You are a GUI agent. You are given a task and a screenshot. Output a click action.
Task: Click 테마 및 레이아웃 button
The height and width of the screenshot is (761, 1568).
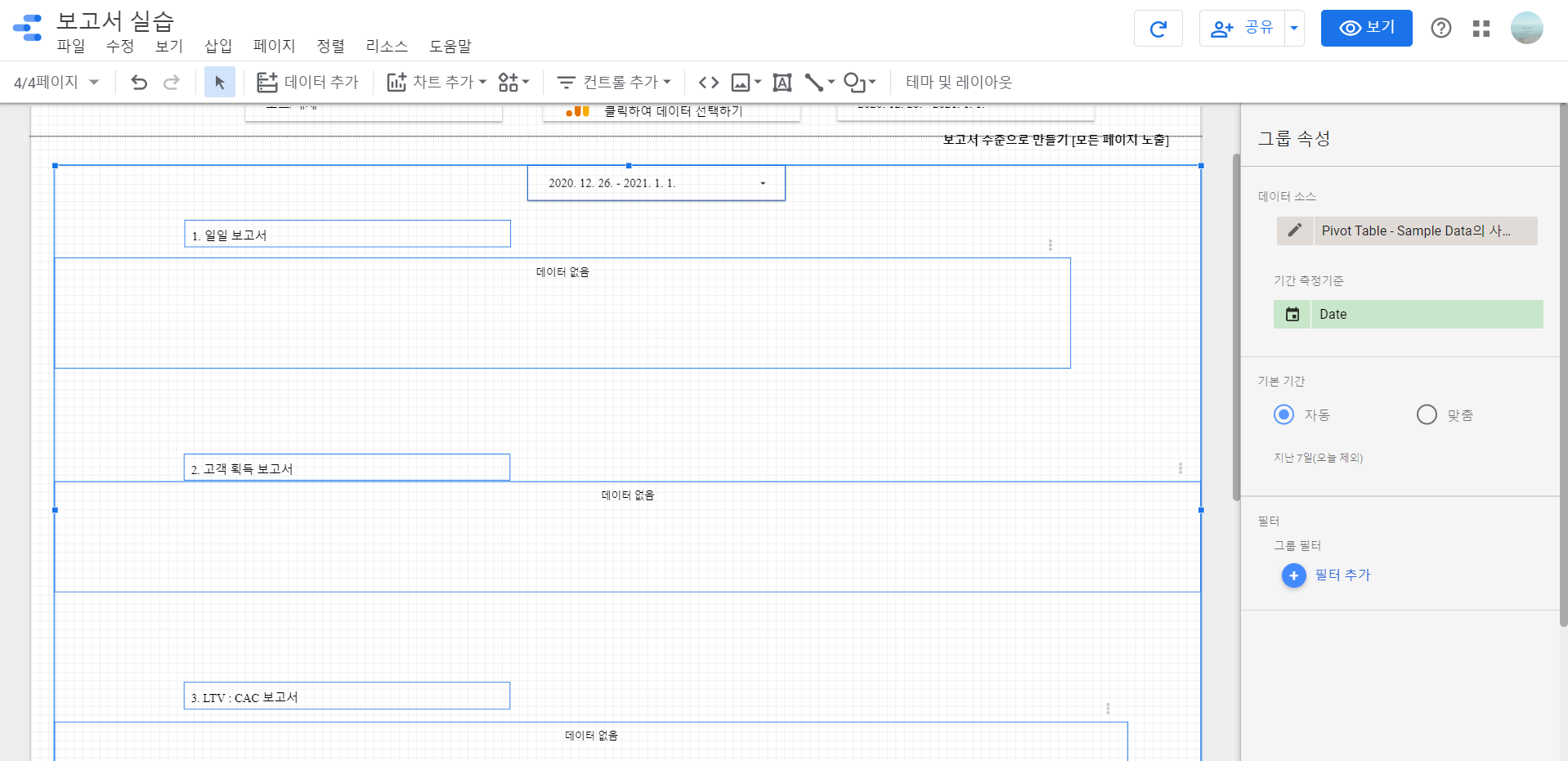959,82
